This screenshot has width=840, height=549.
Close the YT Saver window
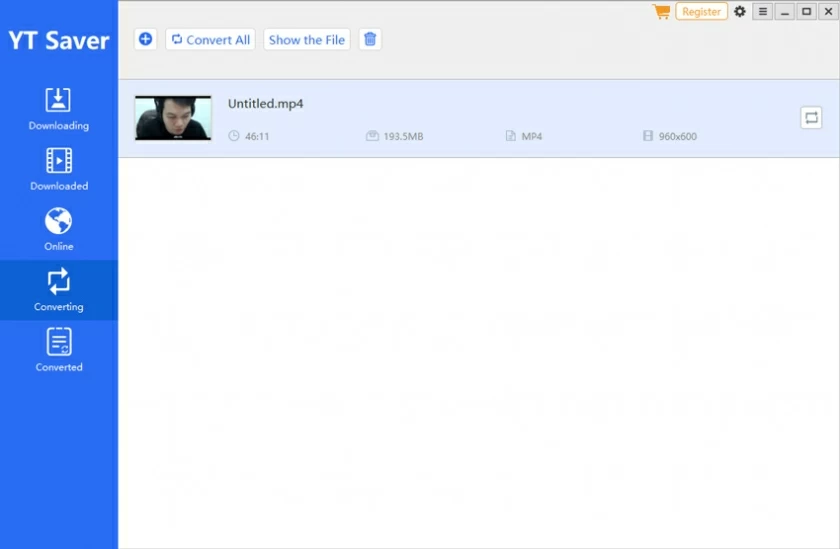coord(828,11)
